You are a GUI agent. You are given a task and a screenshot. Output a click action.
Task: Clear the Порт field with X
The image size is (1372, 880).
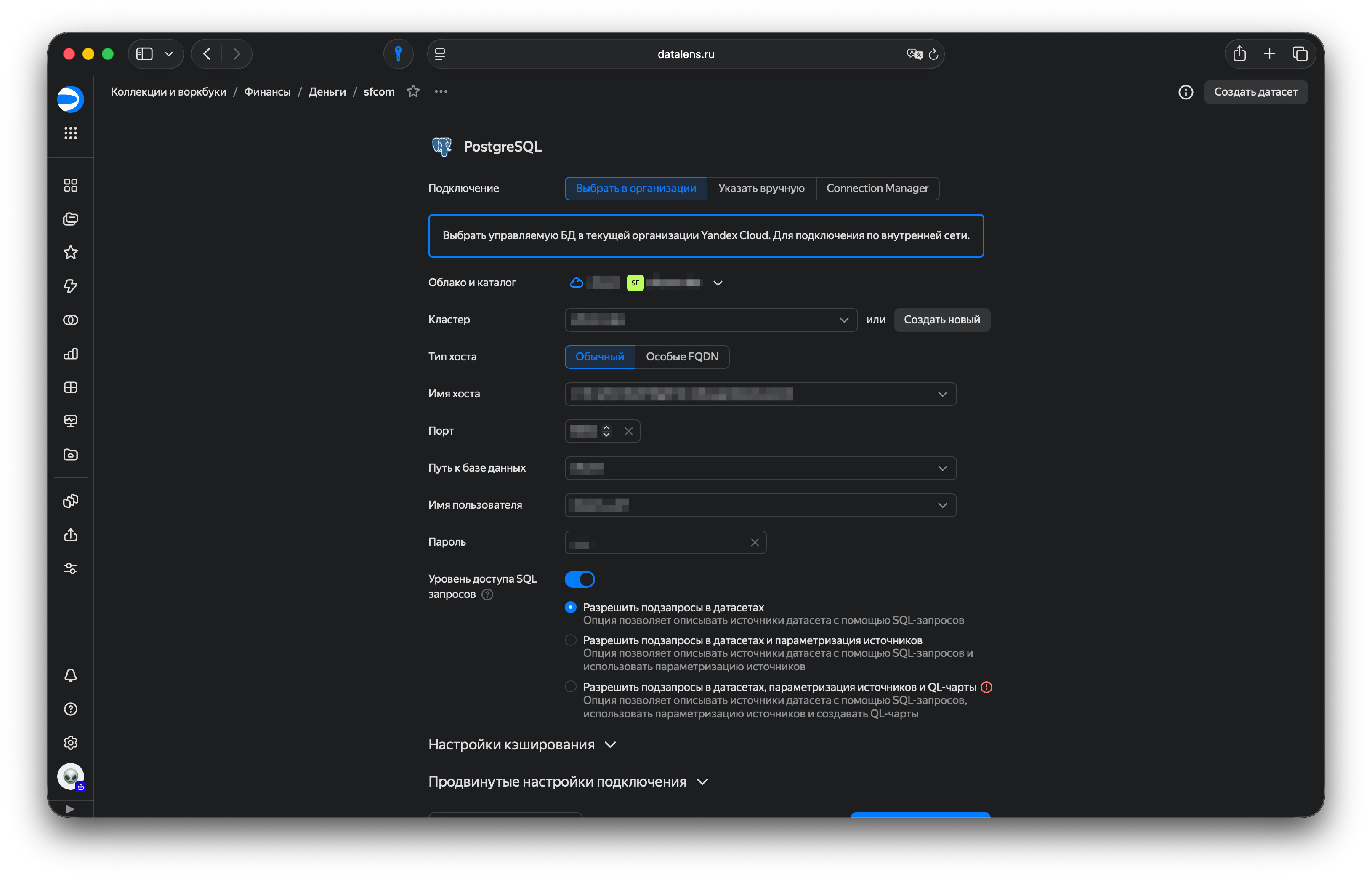(628, 432)
